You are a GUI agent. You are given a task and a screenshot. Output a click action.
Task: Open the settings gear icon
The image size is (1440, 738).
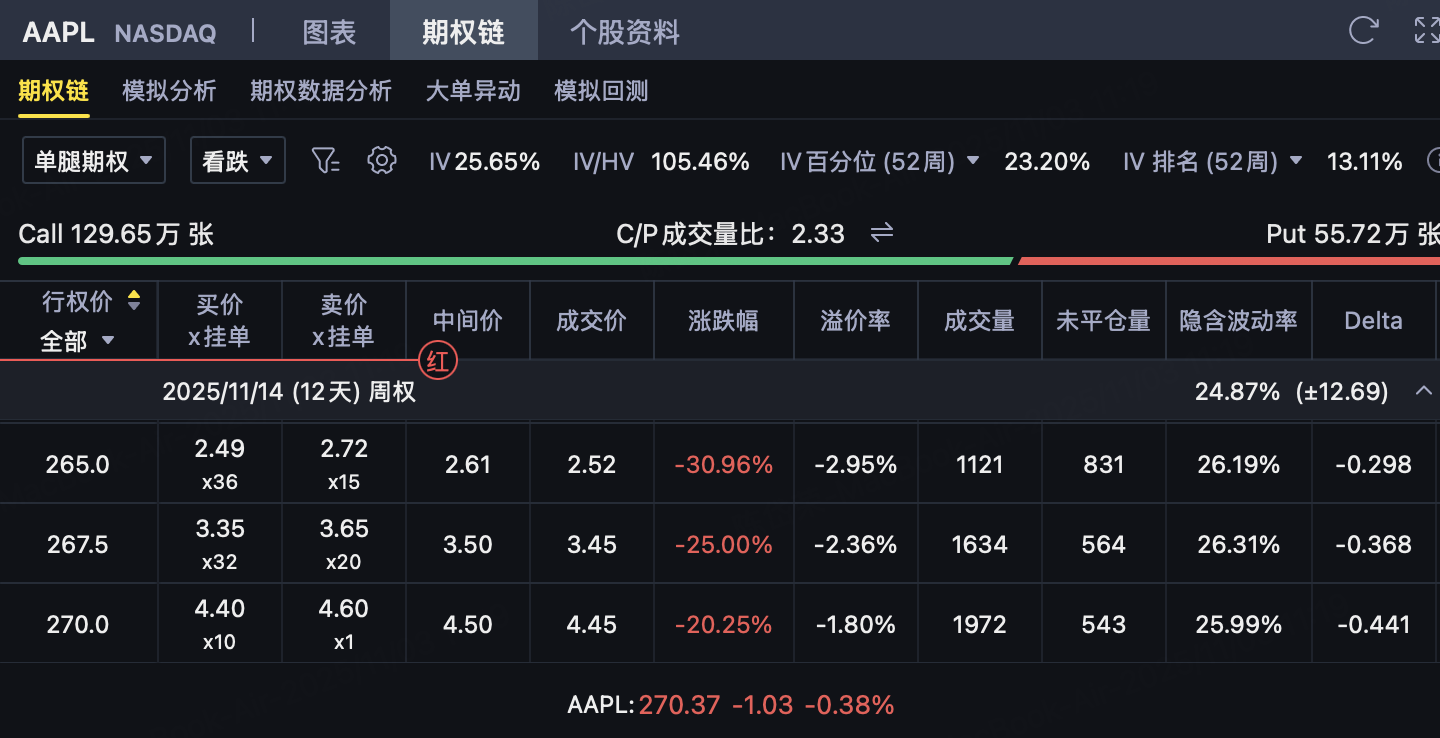382,160
